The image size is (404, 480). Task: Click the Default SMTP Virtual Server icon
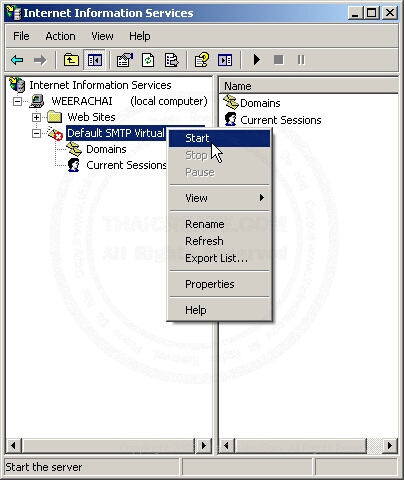(55, 133)
